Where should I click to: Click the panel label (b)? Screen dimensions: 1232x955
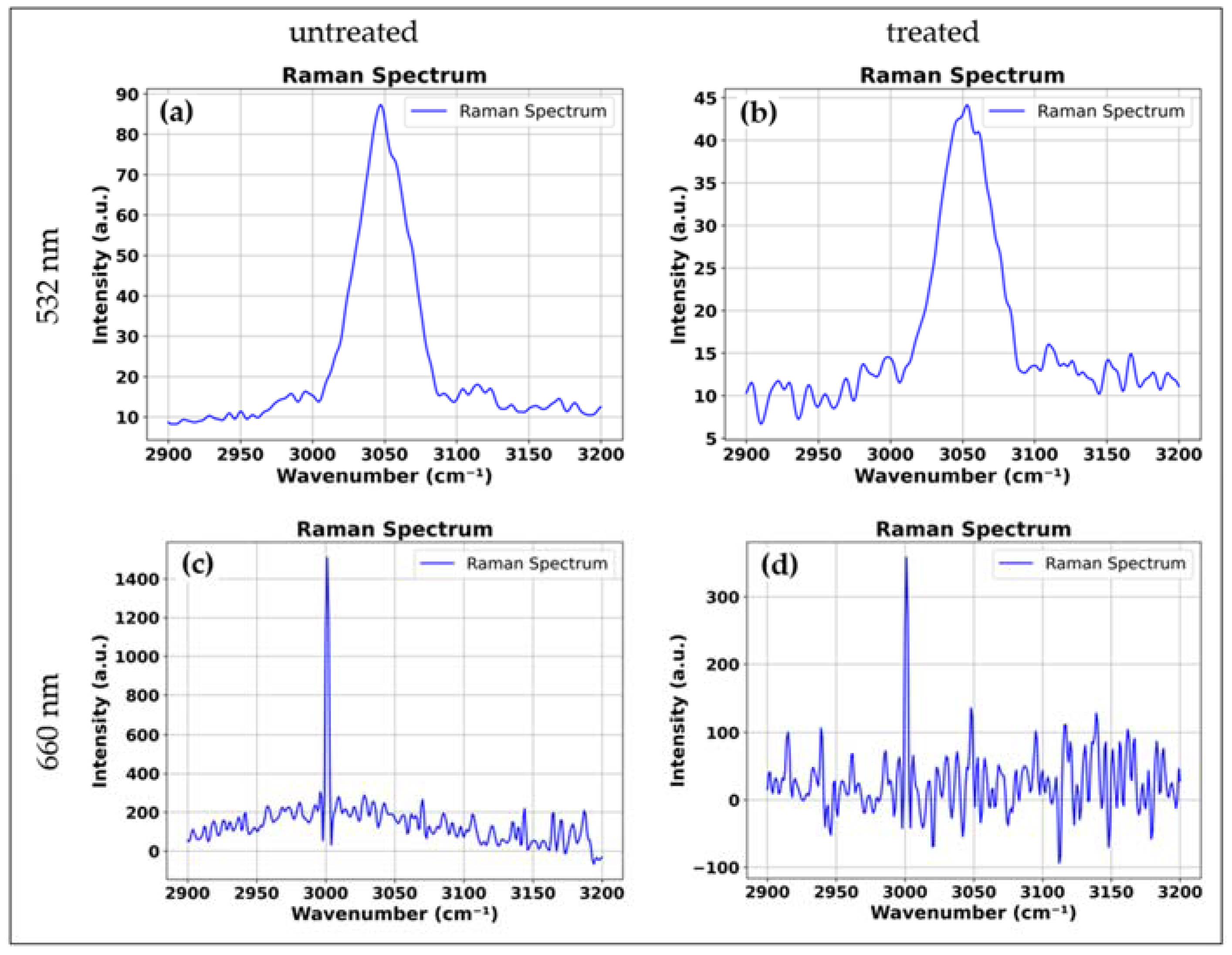click(x=758, y=113)
